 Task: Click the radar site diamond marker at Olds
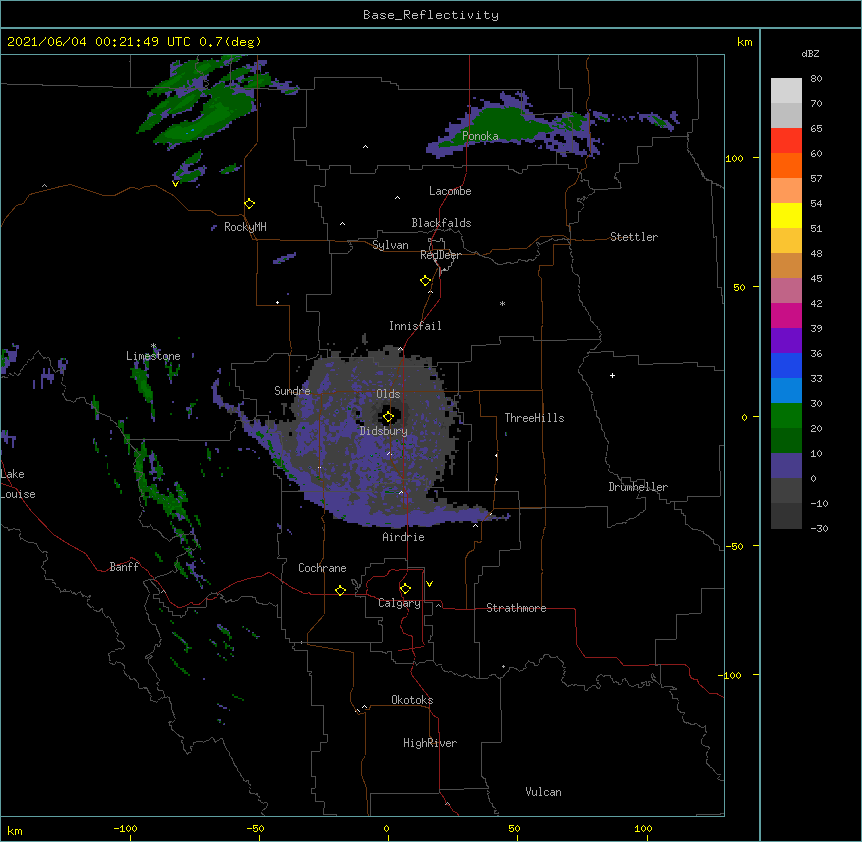(x=388, y=417)
